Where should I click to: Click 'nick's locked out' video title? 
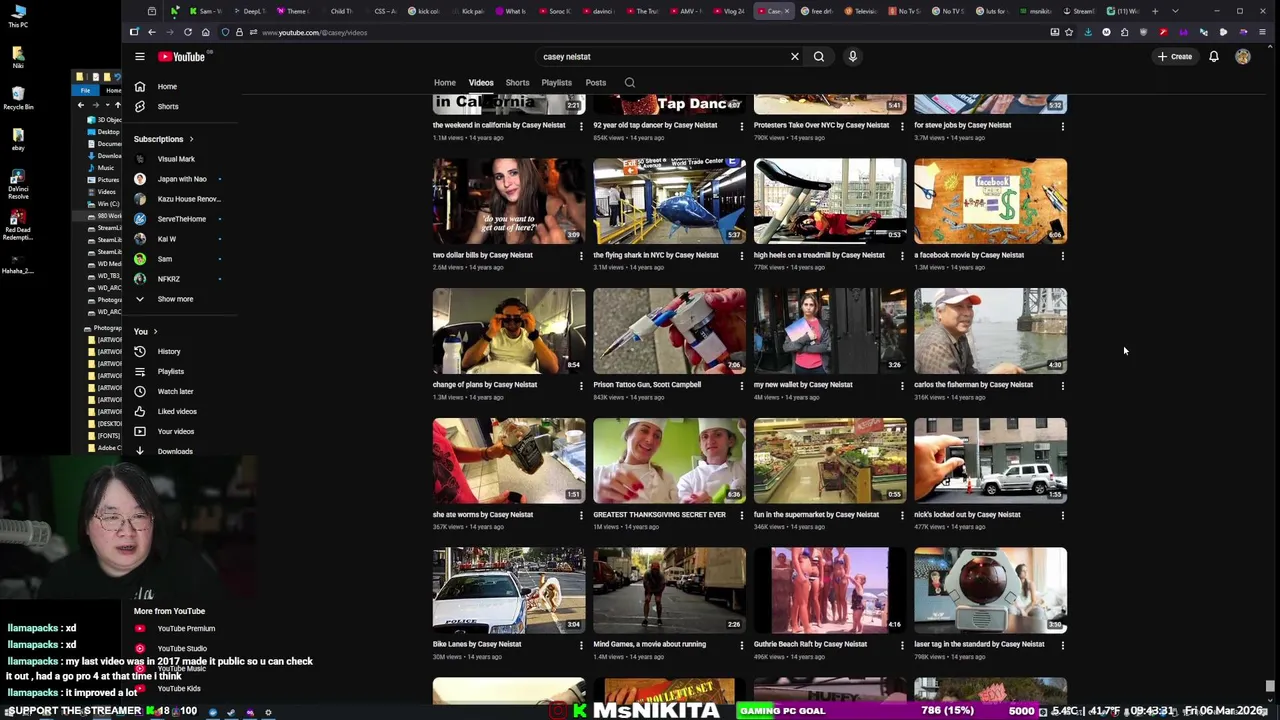tap(967, 515)
